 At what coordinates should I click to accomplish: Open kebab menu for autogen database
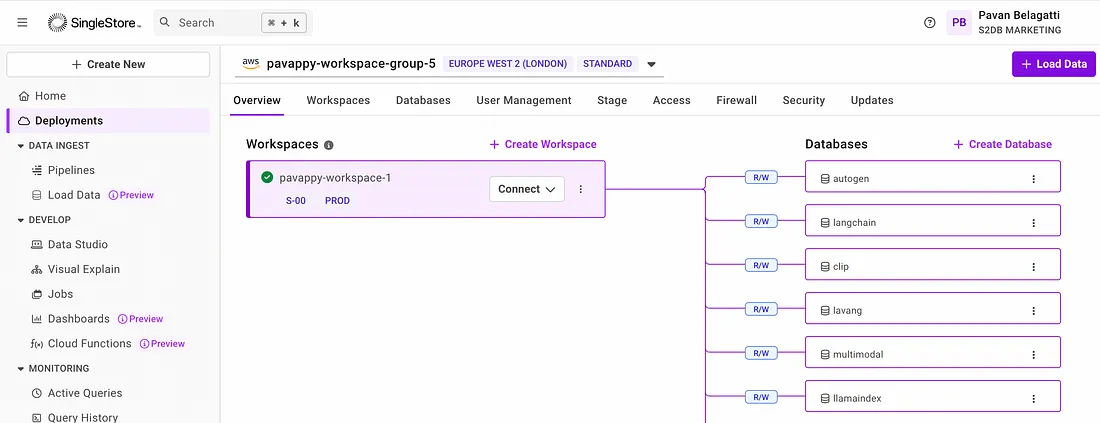(1033, 179)
